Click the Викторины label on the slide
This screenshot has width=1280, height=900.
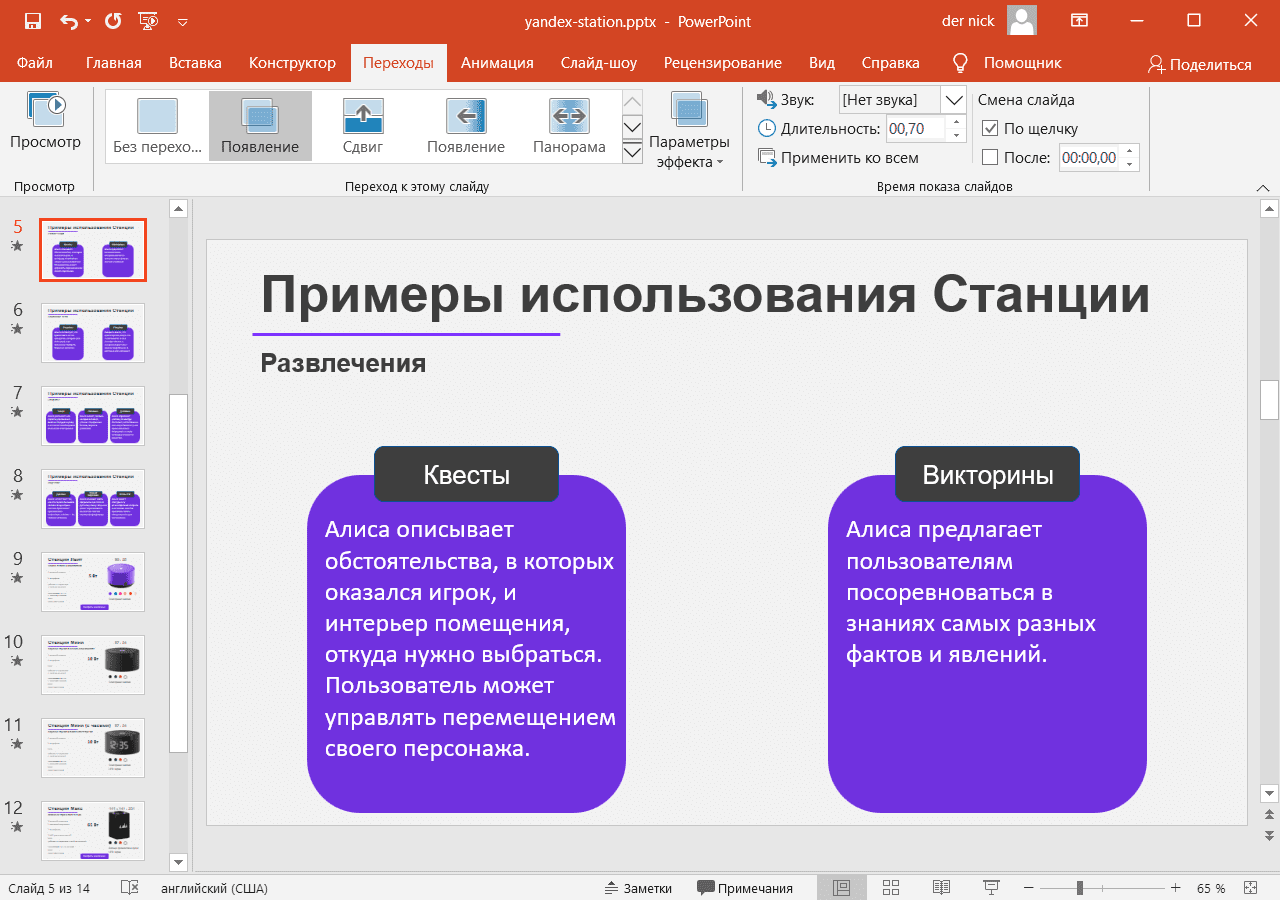(x=987, y=475)
